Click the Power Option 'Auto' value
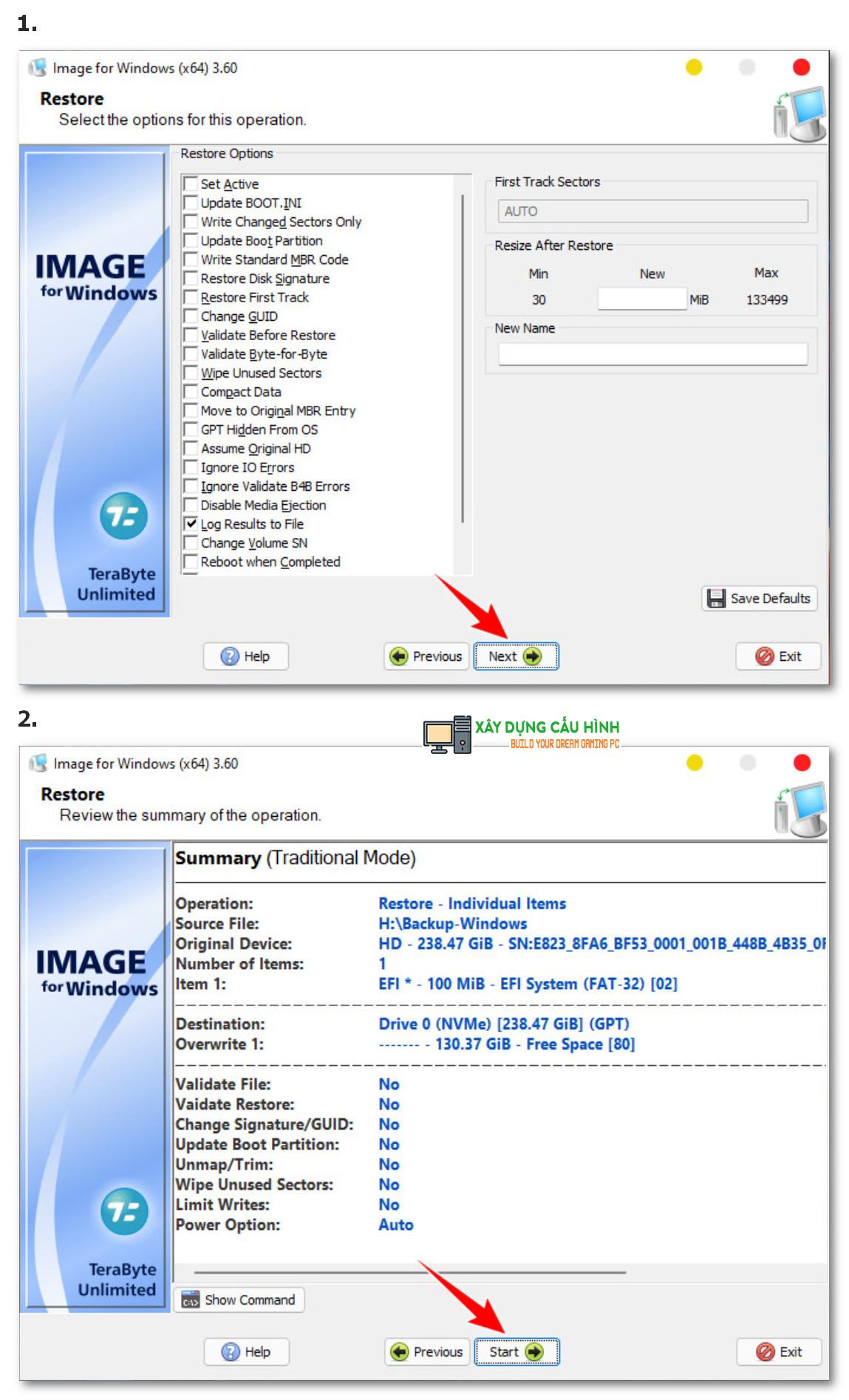The width and height of the screenshot is (849, 1400). point(396,1225)
